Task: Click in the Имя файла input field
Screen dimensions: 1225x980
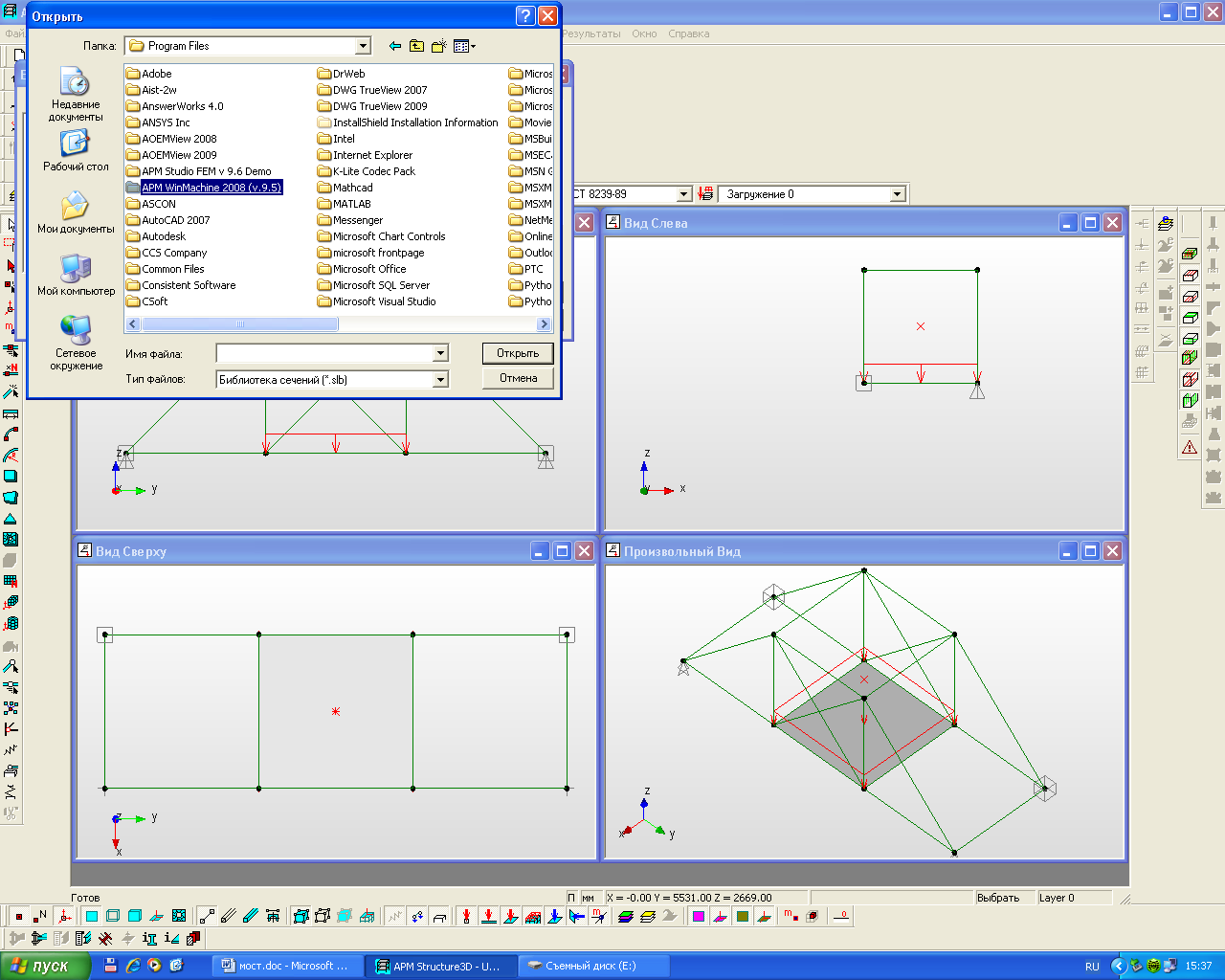Action: pos(324,353)
